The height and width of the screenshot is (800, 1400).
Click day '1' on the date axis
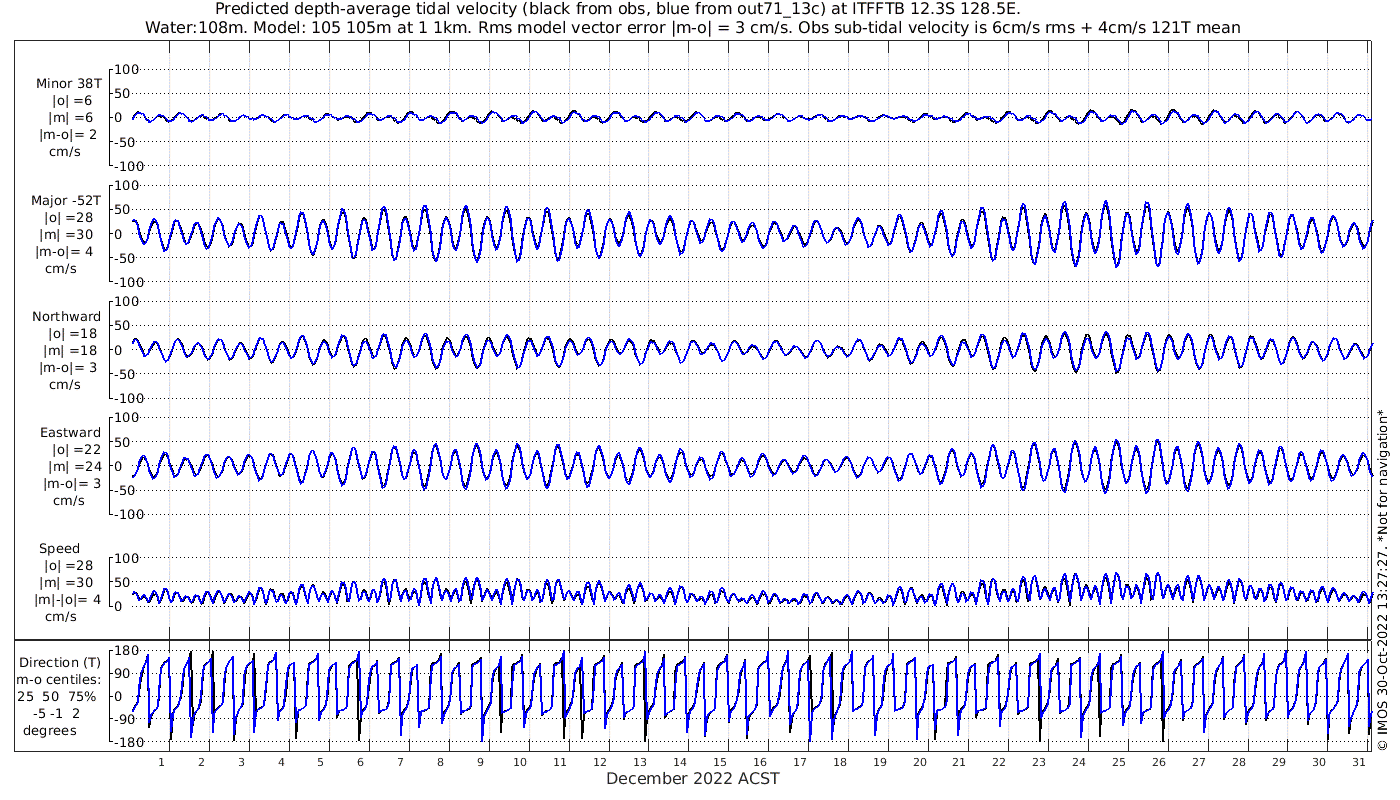click(161, 761)
